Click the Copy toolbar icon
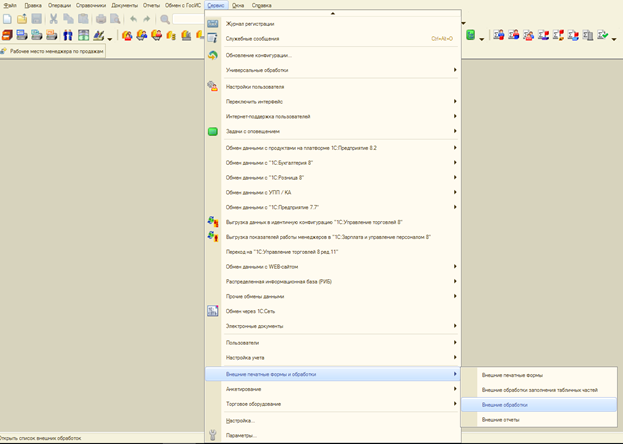The width and height of the screenshot is (623, 444). pyautogui.click(x=68, y=19)
